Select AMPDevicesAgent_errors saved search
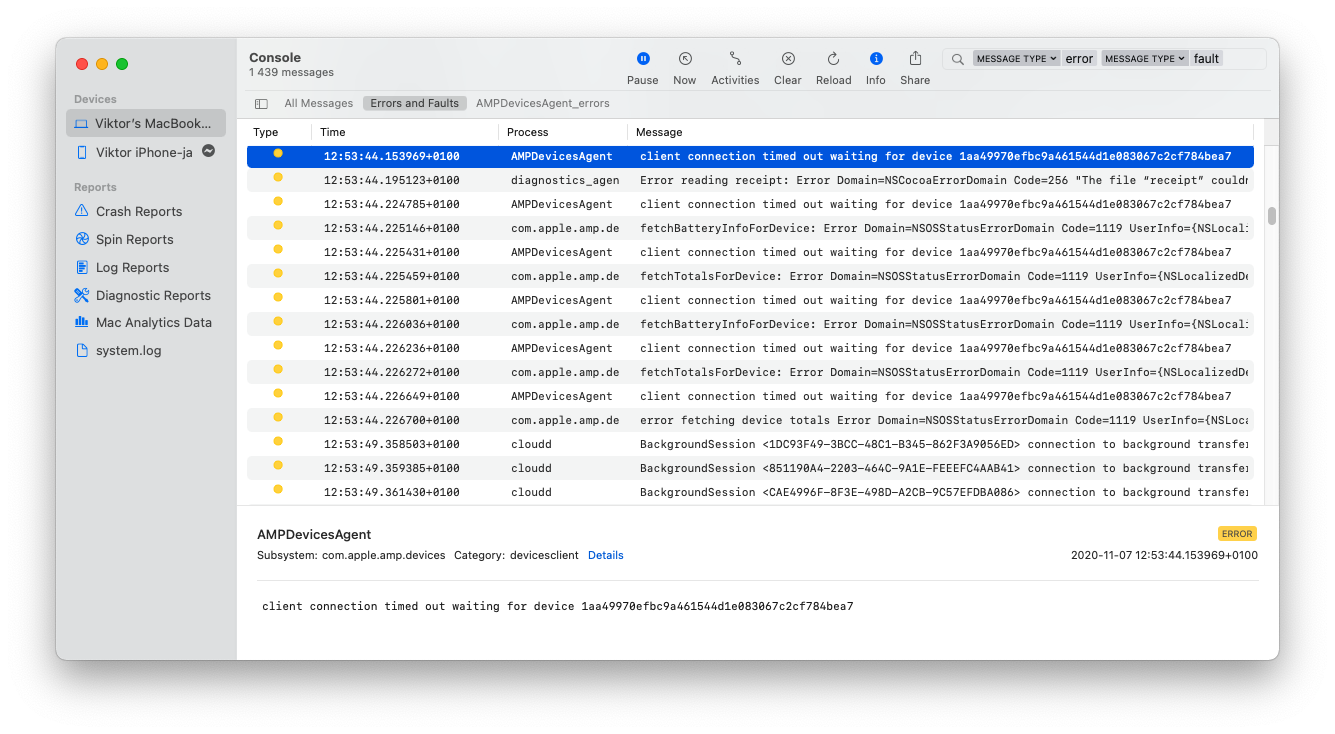The height and width of the screenshot is (734, 1335). [543, 103]
